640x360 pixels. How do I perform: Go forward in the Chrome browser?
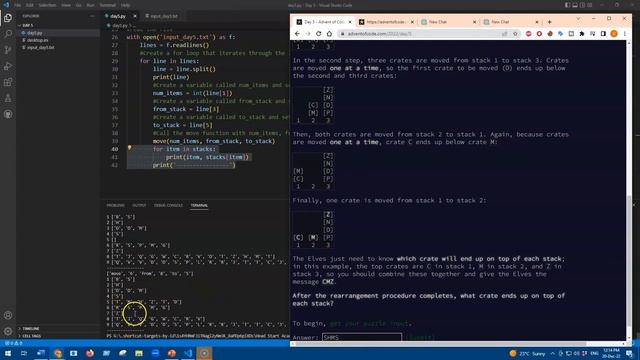(308, 34)
